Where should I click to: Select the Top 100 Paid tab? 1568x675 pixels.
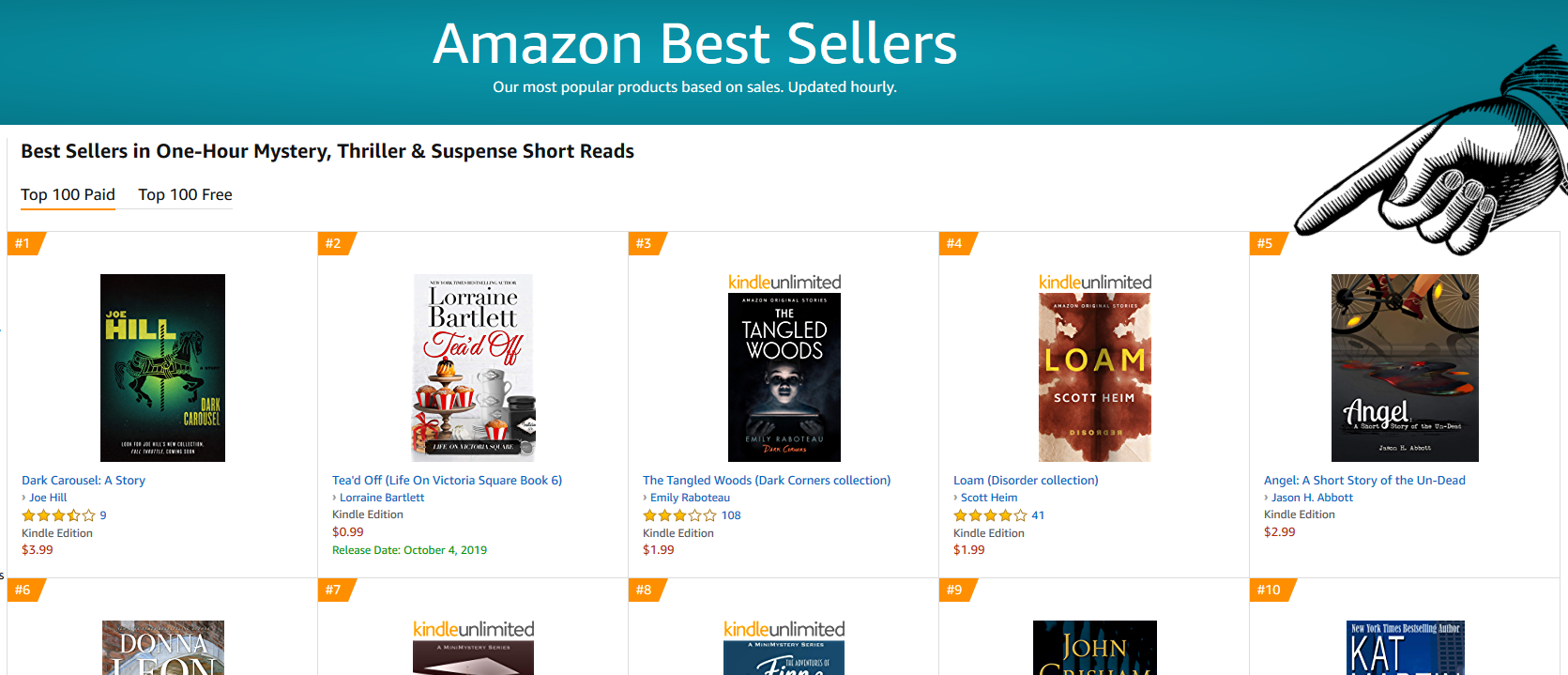[x=68, y=195]
